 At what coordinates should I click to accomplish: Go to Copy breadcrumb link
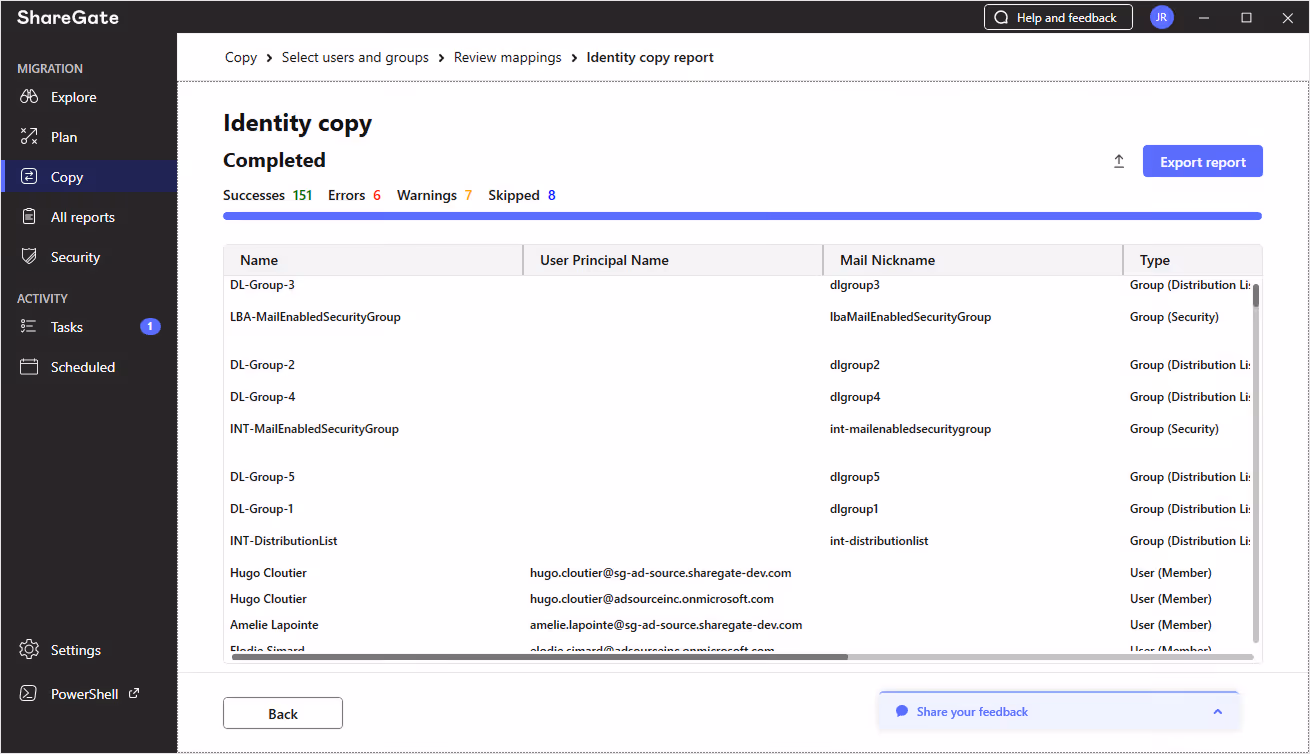pyautogui.click(x=241, y=57)
